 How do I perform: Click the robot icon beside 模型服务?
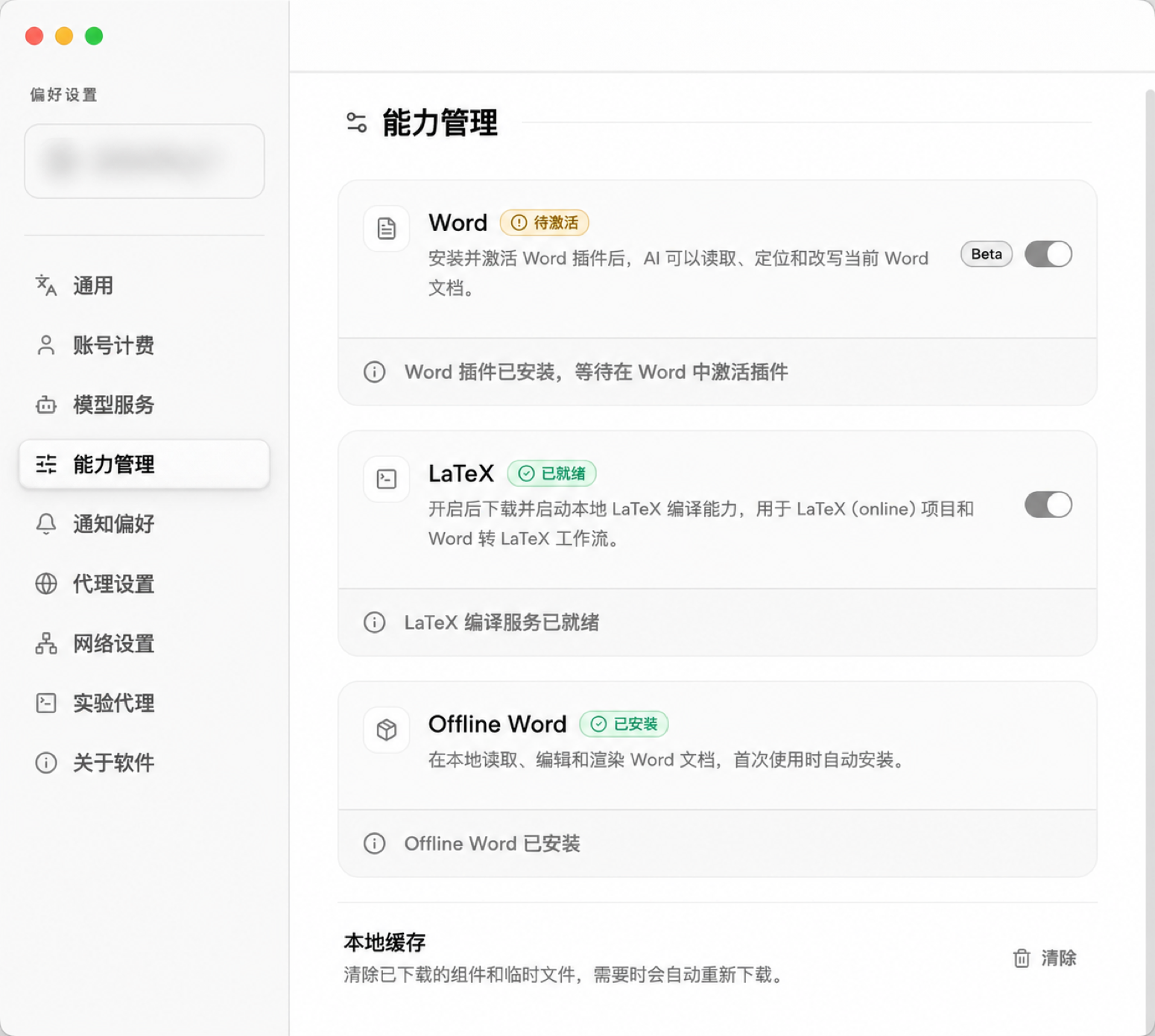(46, 405)
